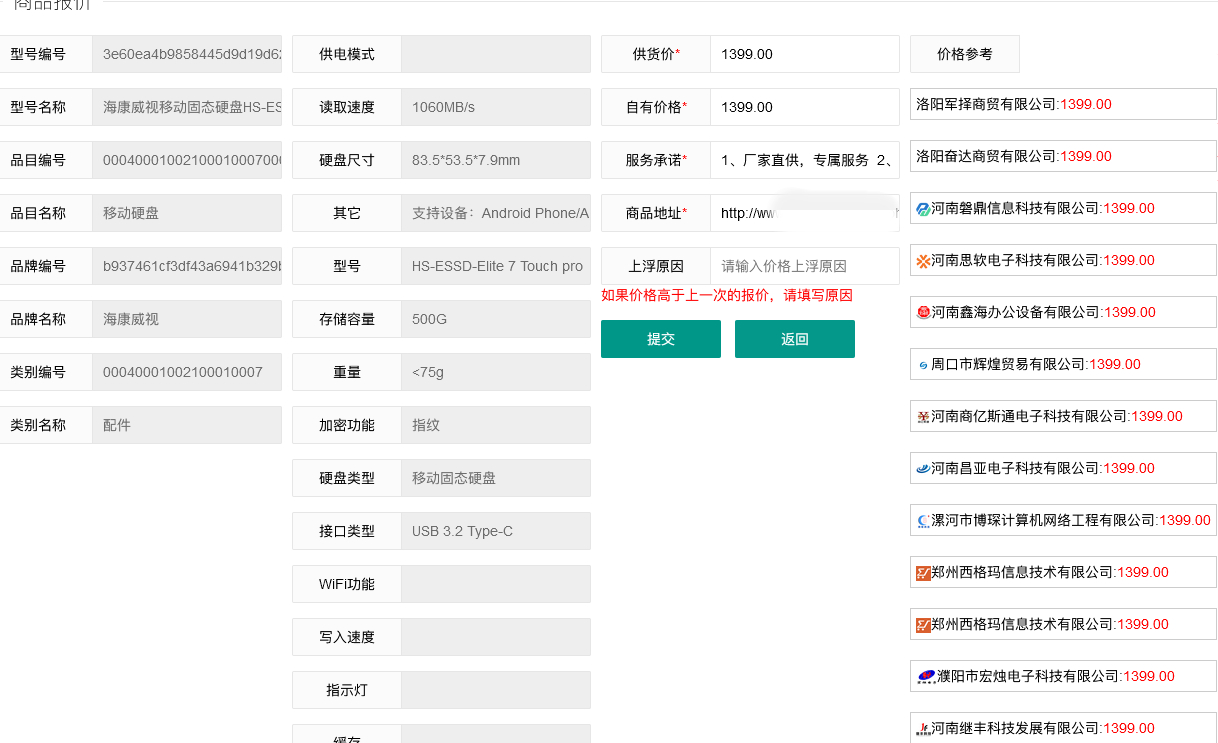Submit the quote with 提交 button
Image resolution: width=1218 pixels, height=743 pixels.
coord(661,339)
